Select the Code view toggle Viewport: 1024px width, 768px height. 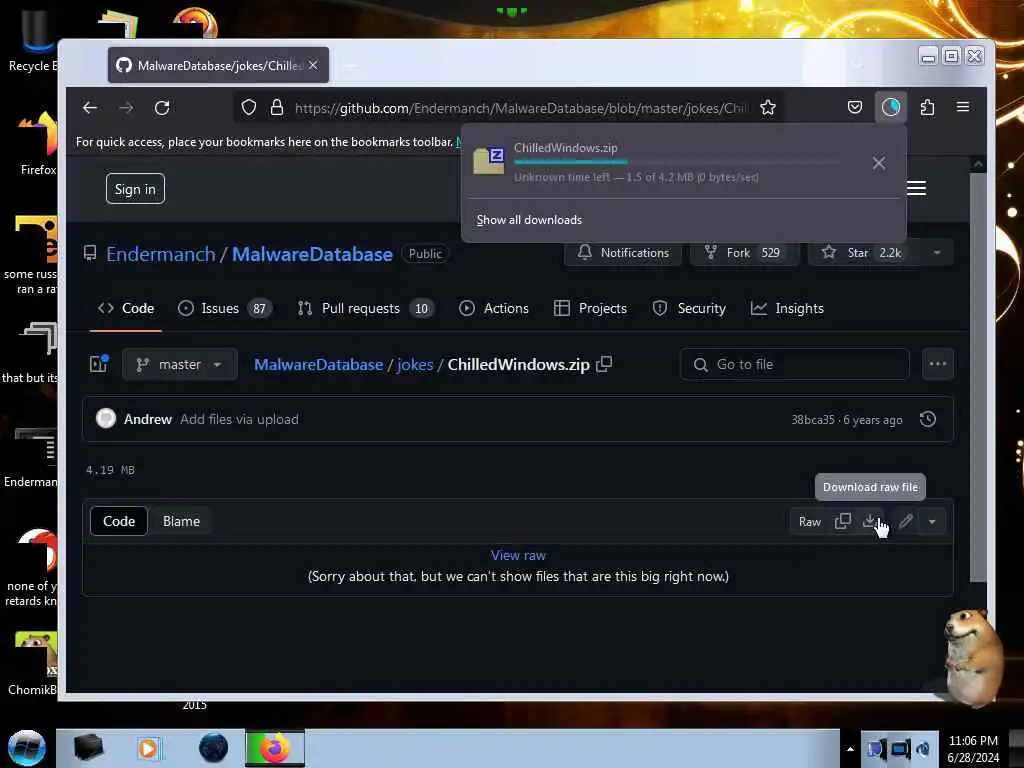[x=119, y=521]
